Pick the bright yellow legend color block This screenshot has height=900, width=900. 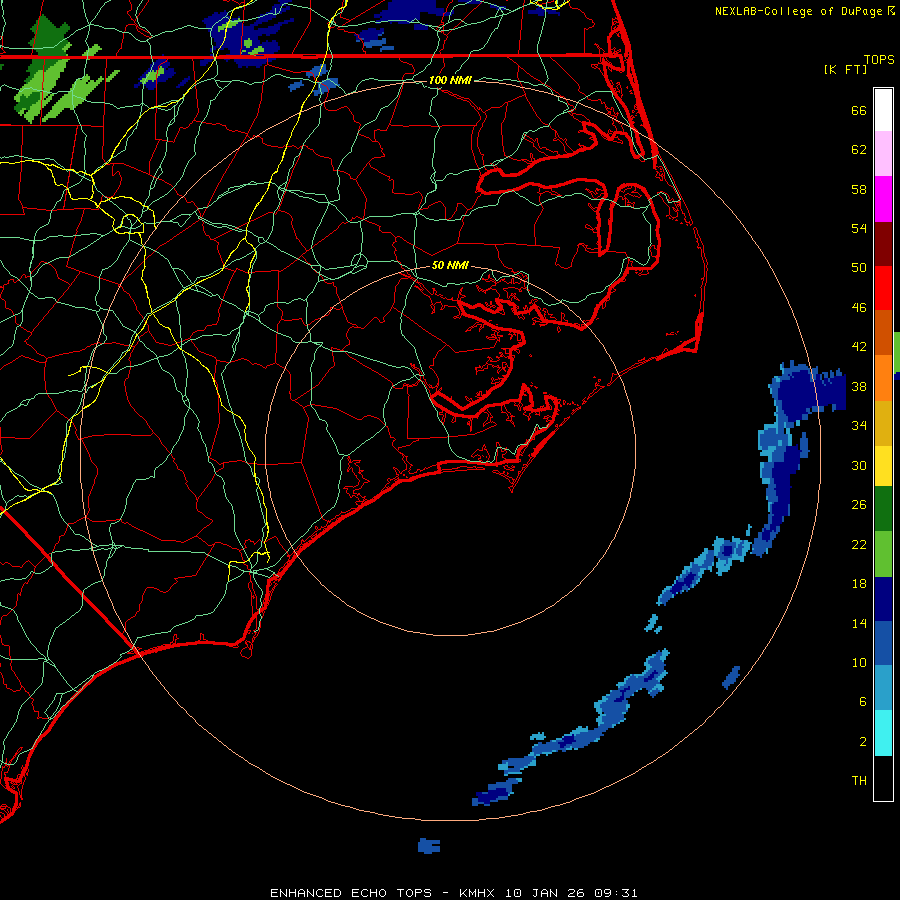click(883, 466)
